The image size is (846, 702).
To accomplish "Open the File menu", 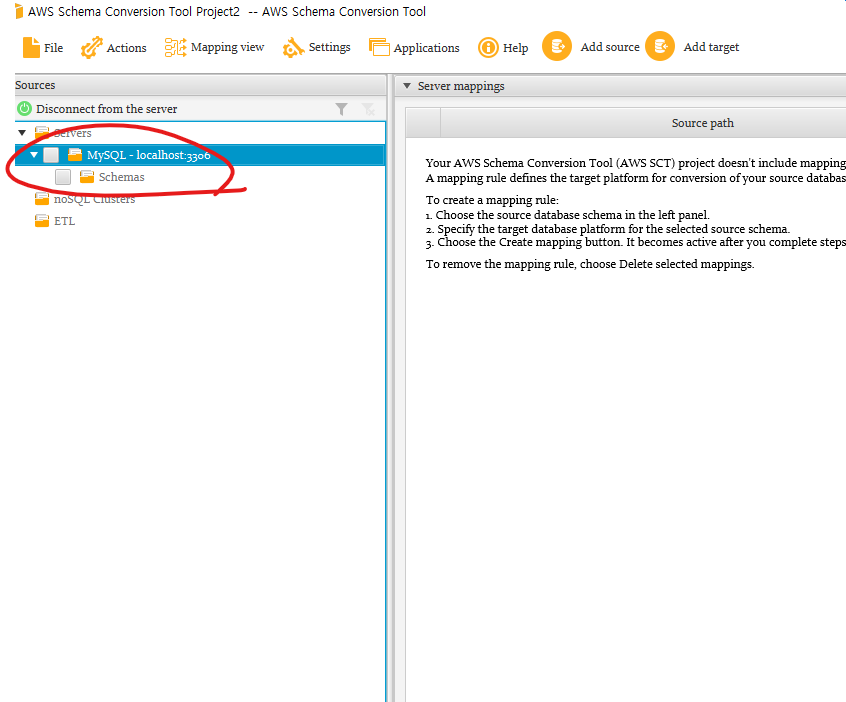I will pyautogui.click(x=43, y=47).
